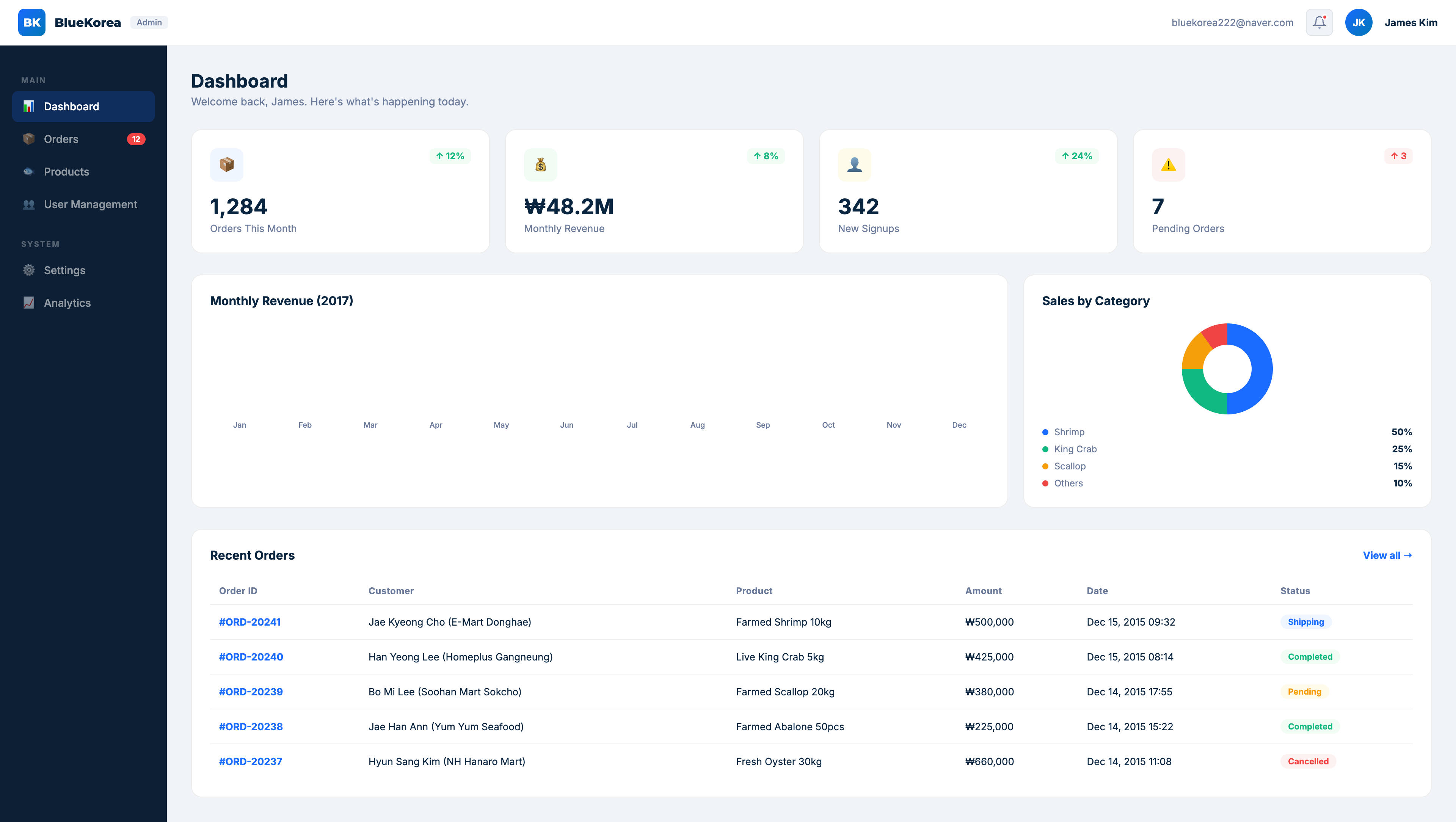Click the JK user avatar
The height and width of the screenshot is (822, 1456).
(1358, 23)
